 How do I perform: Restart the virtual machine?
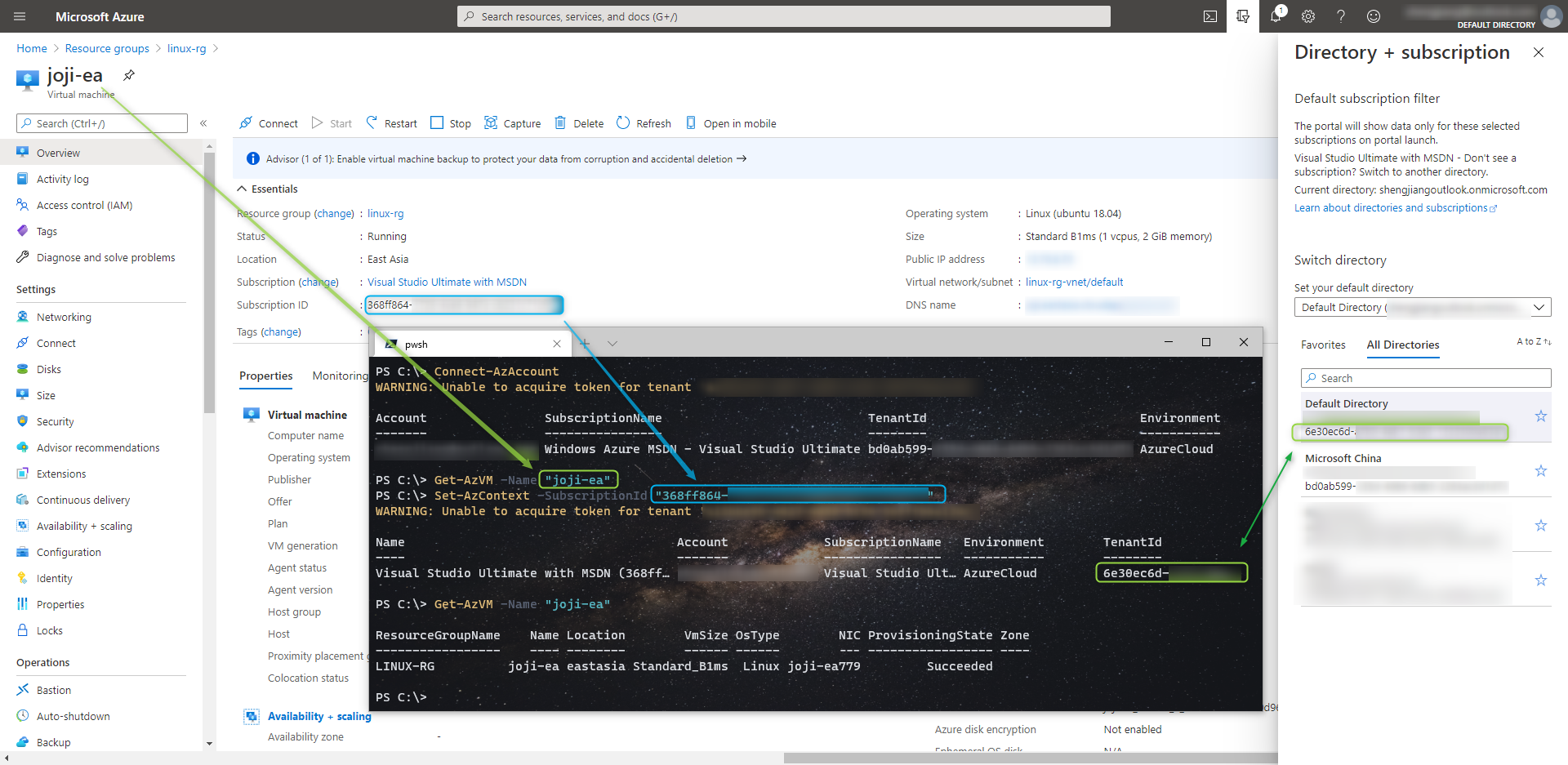pyautogui.click(x=391, y=123)
